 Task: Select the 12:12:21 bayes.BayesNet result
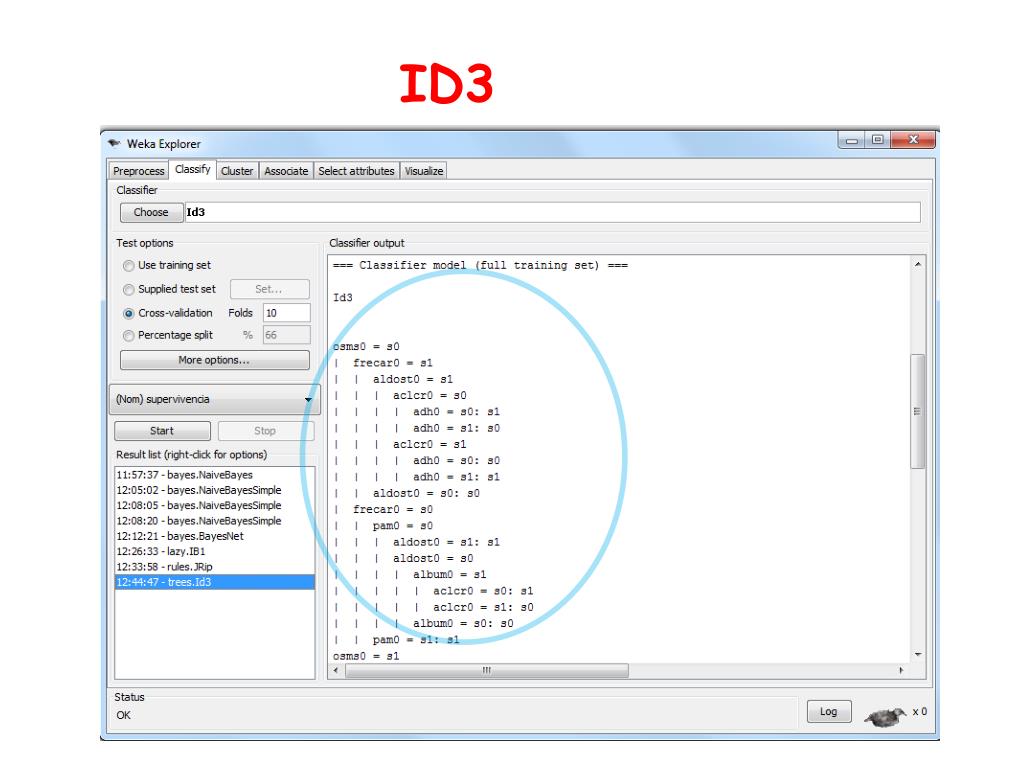coord(215,536)
